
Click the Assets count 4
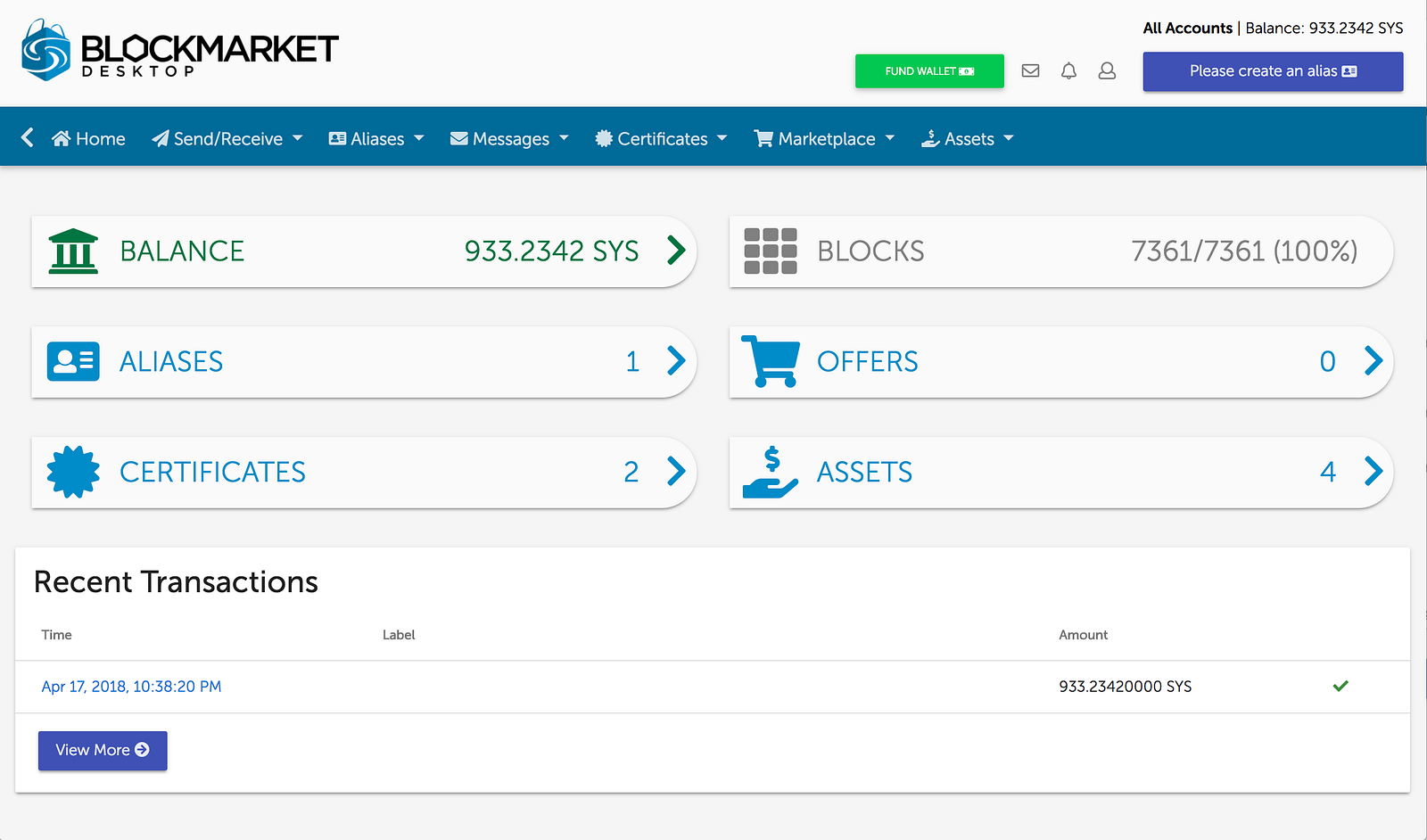tap(1328, 472)
